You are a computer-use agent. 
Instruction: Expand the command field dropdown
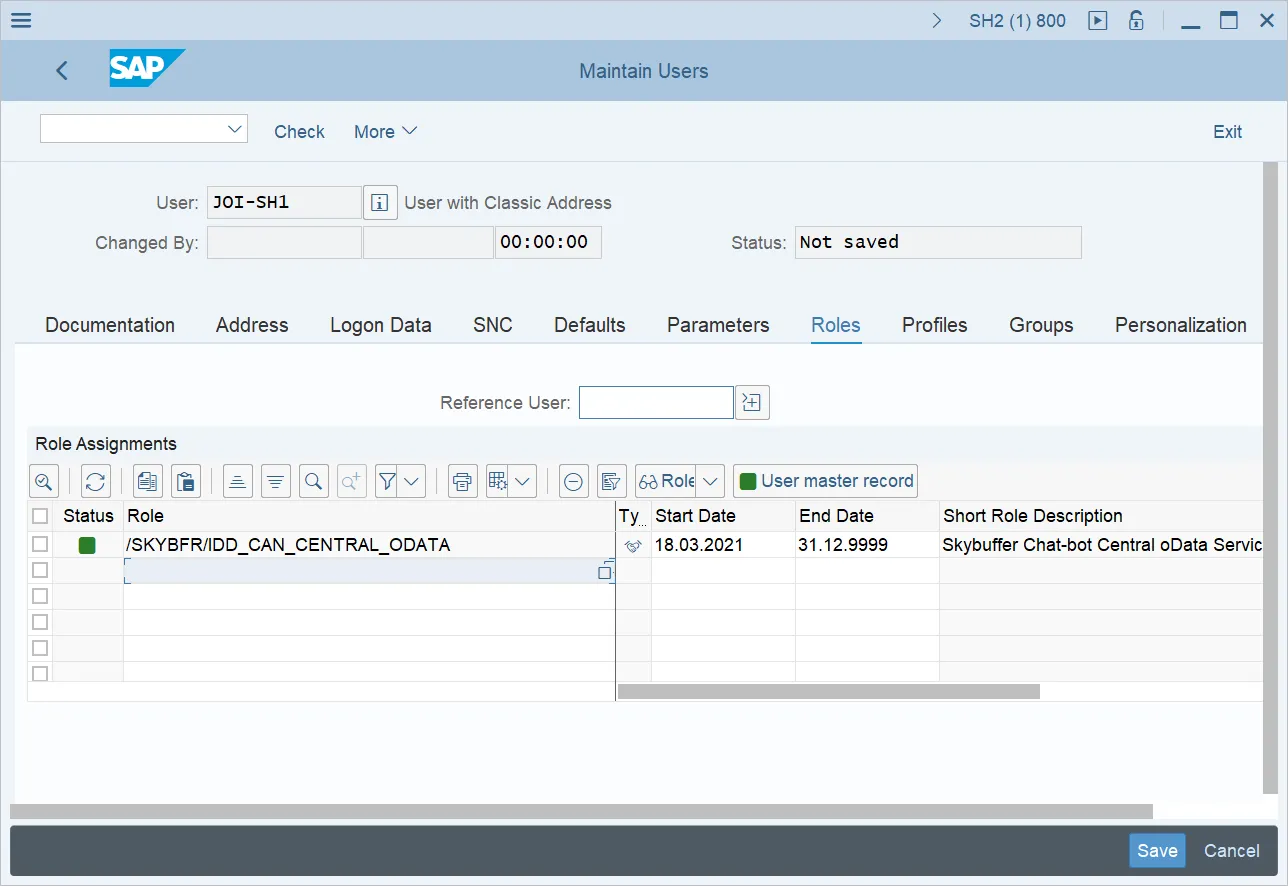click(235, 128)
